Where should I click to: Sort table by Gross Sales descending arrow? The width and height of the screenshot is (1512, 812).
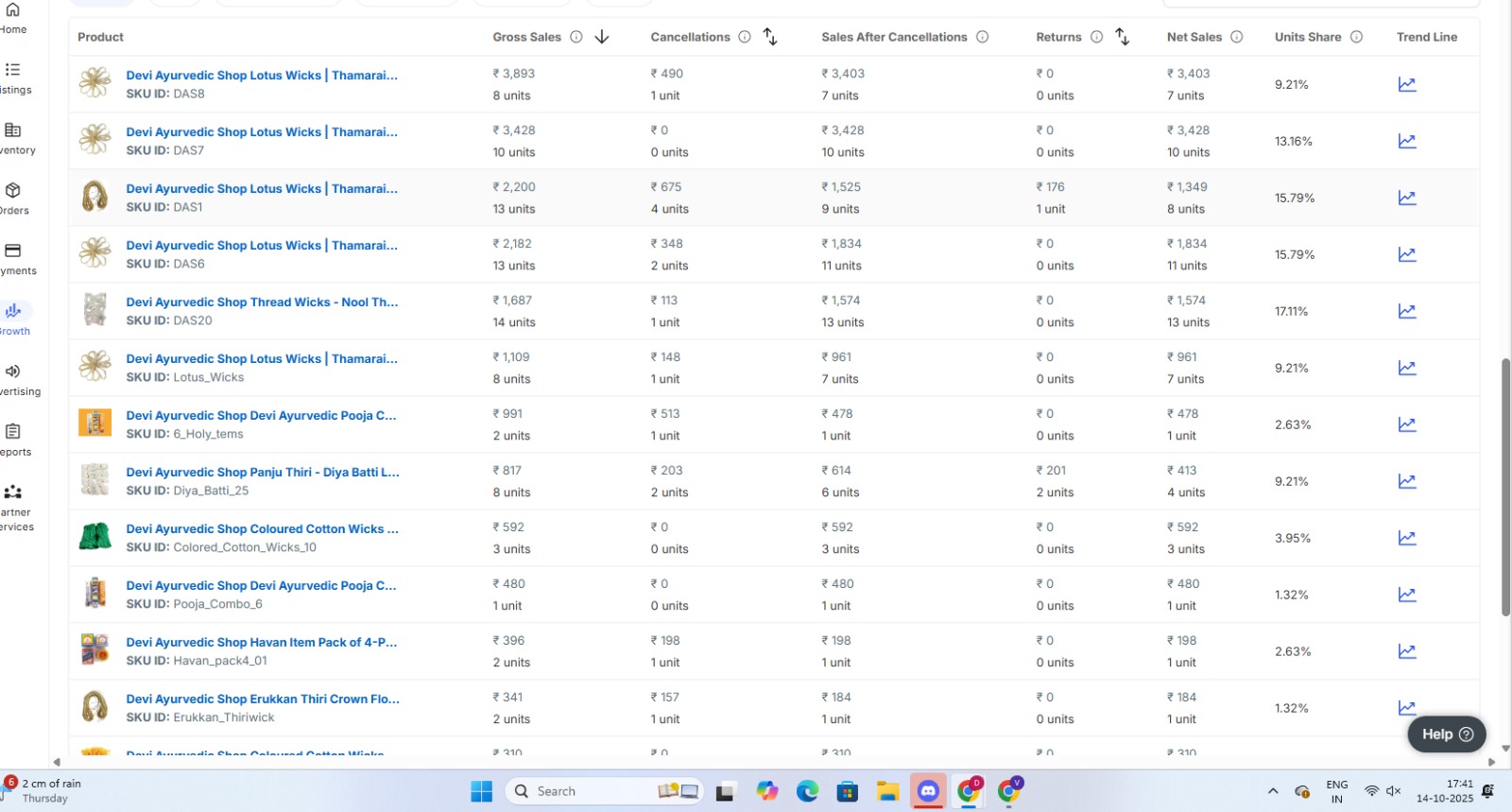click(x=602, y=37)
